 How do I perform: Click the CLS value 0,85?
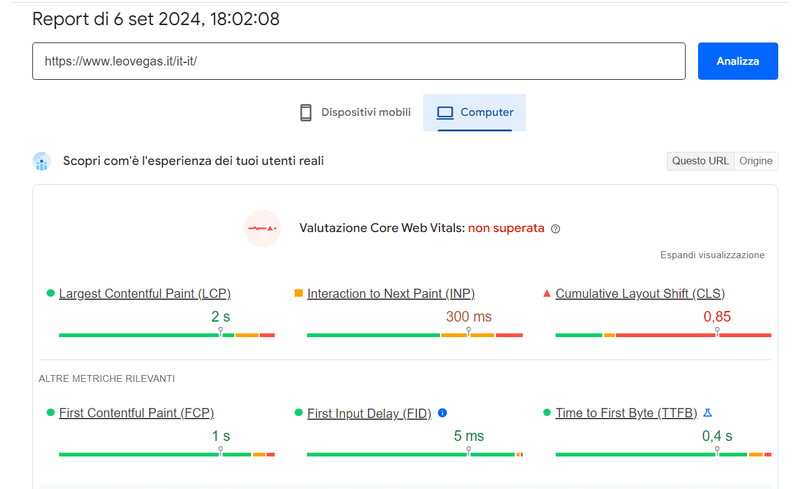(x=717, y=316)
